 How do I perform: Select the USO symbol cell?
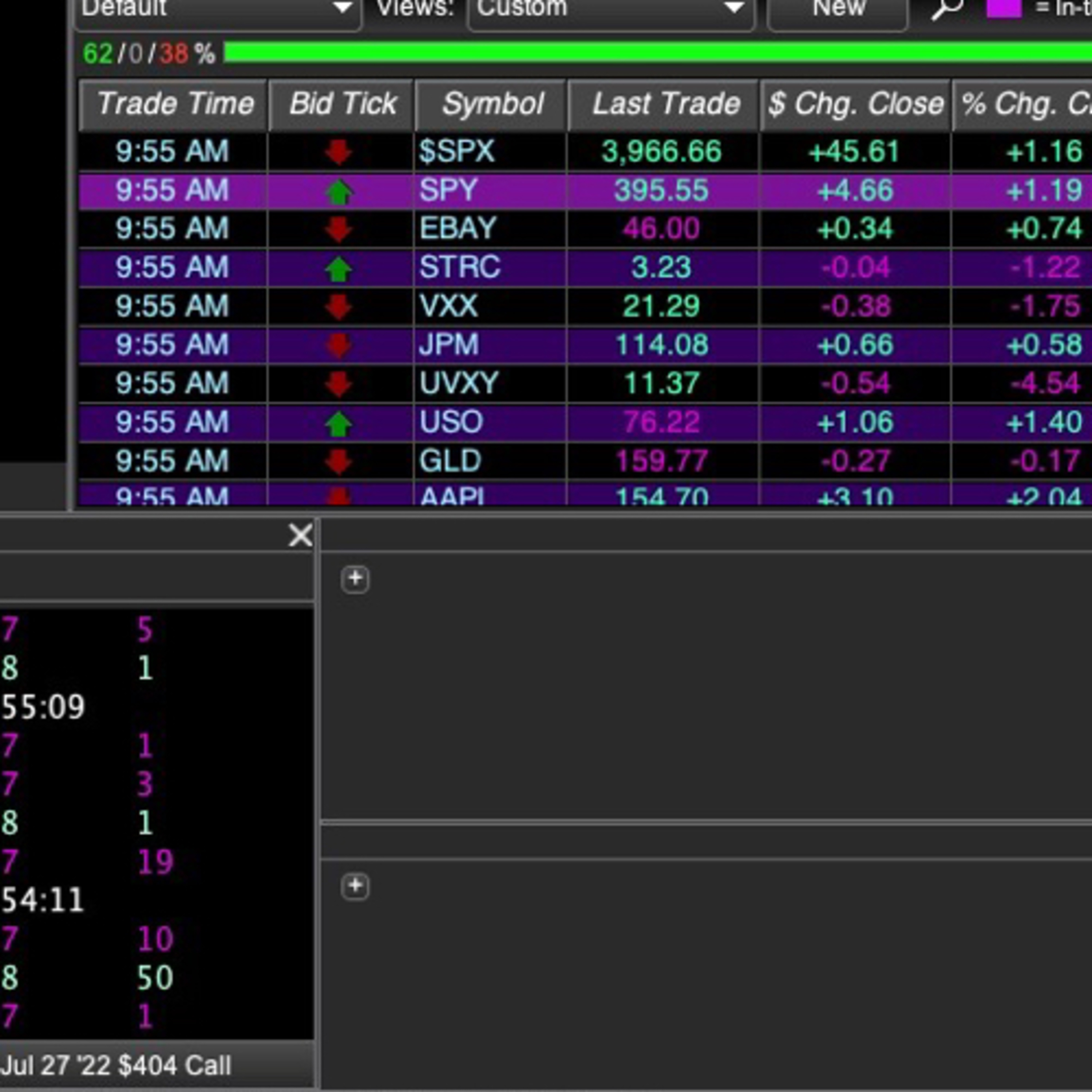(x=491, y=423)
